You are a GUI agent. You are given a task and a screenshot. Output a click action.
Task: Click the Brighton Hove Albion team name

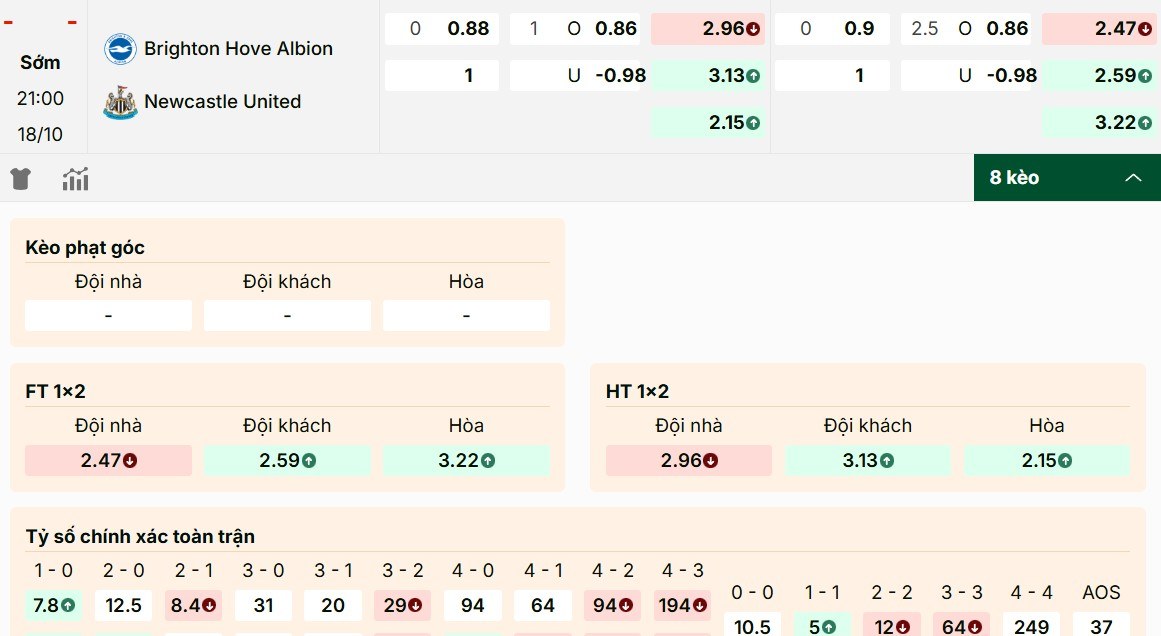(x=239, y=47)
